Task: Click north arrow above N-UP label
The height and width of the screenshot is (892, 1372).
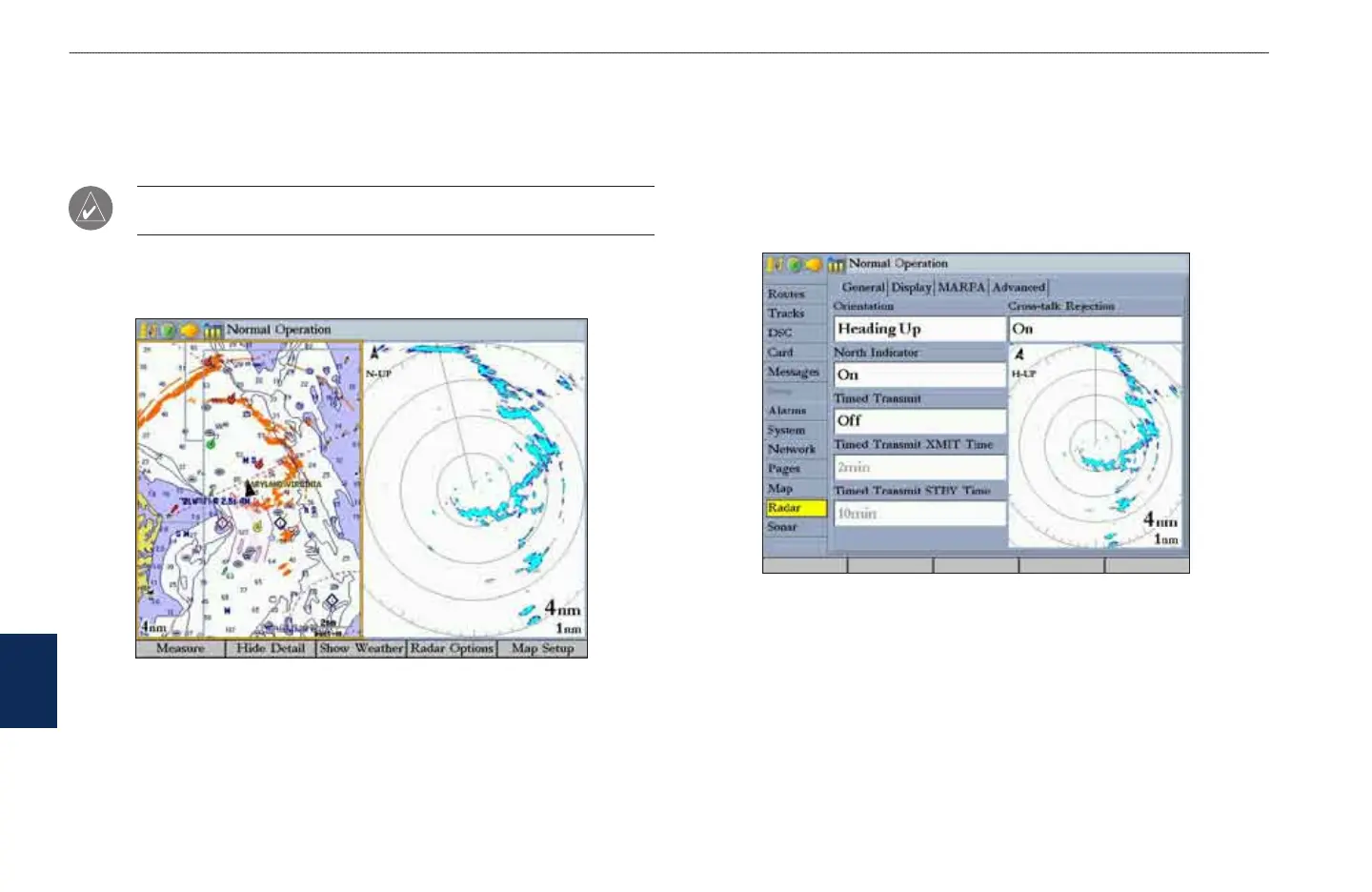Action: pyautogui.click(x=374, y=354)
